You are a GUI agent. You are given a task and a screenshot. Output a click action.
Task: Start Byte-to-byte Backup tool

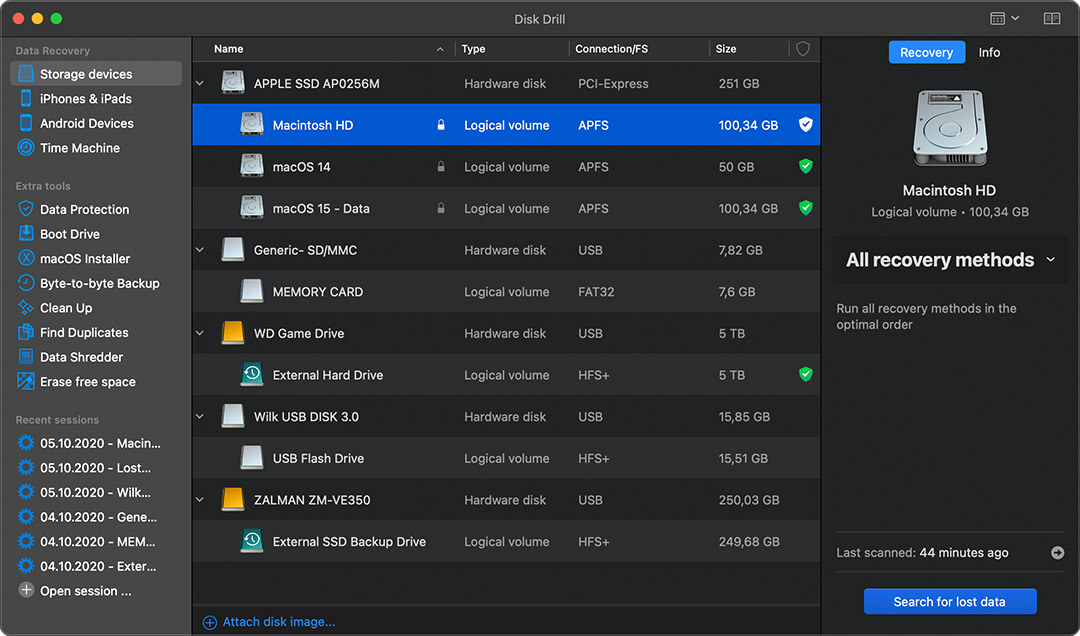99,283
